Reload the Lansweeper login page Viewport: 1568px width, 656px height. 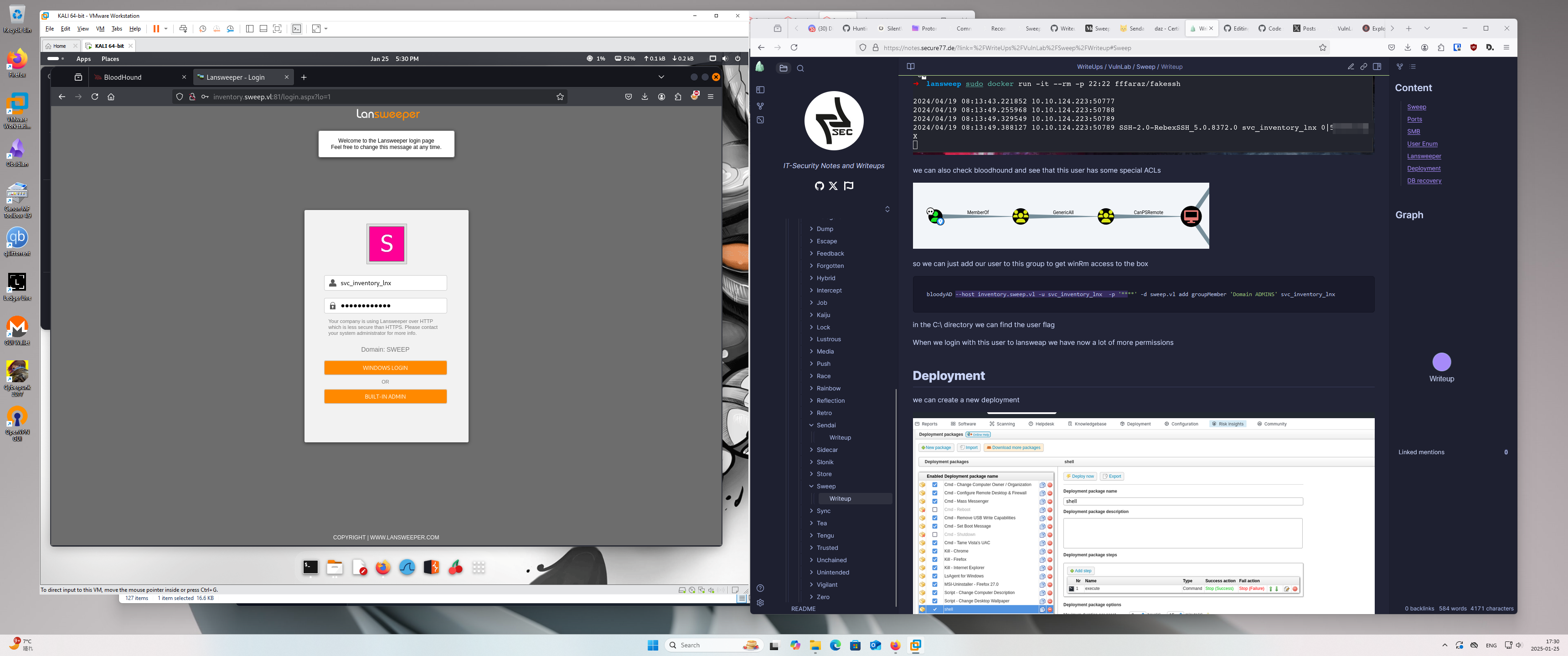coord(94,97)
